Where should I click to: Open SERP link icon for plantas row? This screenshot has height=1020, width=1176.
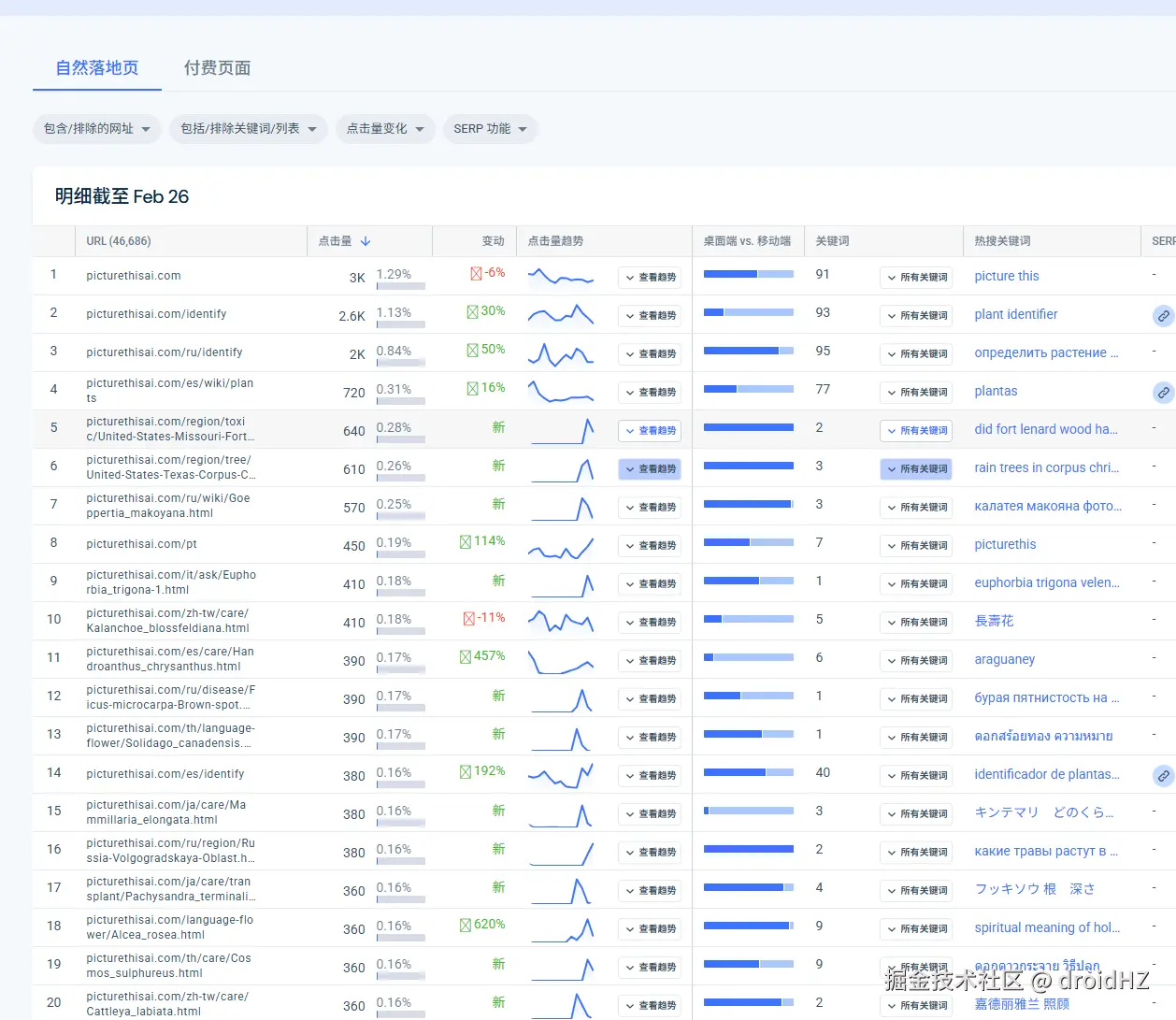click(x=1163, y=393)
